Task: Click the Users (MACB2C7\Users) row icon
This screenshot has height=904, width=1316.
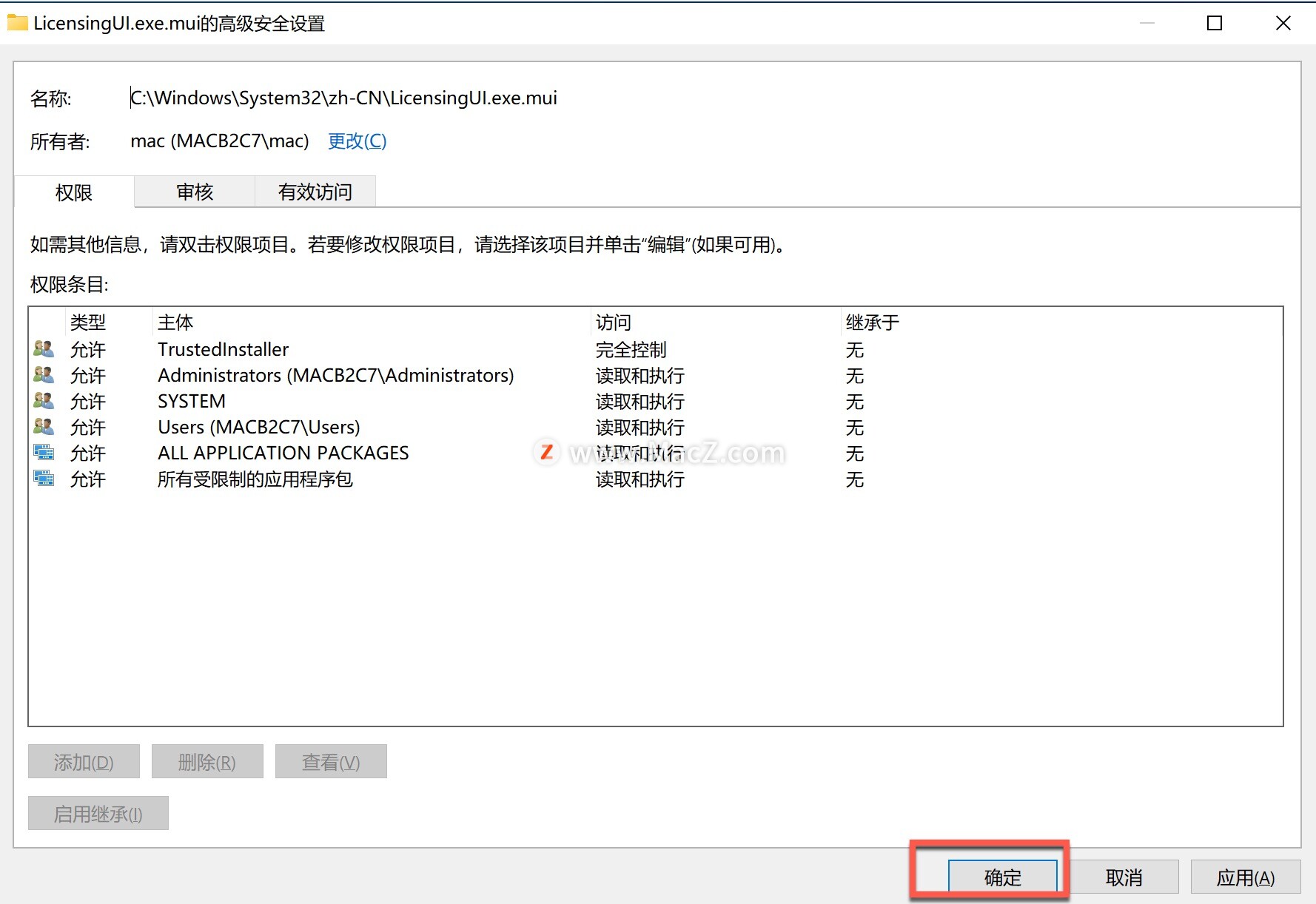Action: [x=44, y=426]
